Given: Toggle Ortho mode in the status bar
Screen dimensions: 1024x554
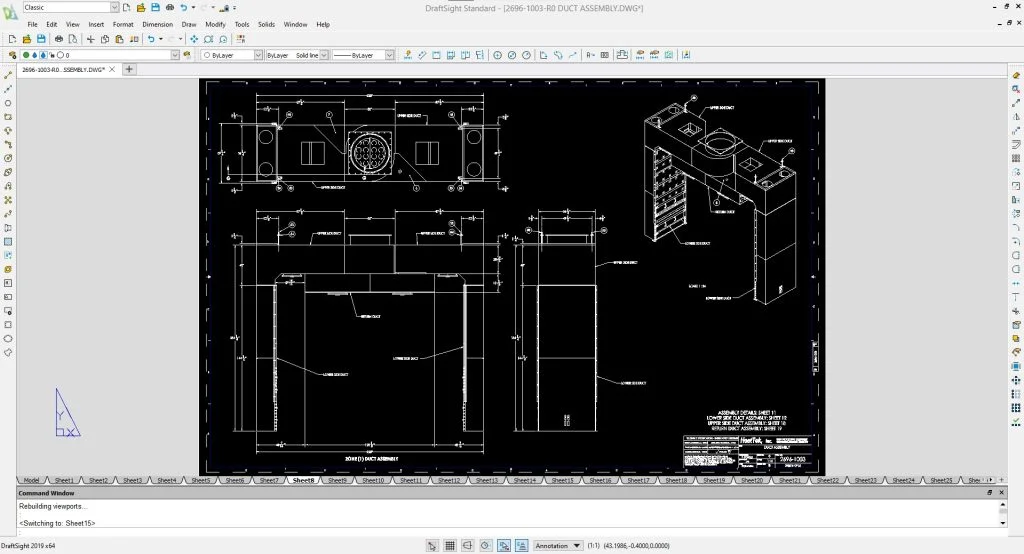Looking at the screenshot, I should tap(467, 546).
